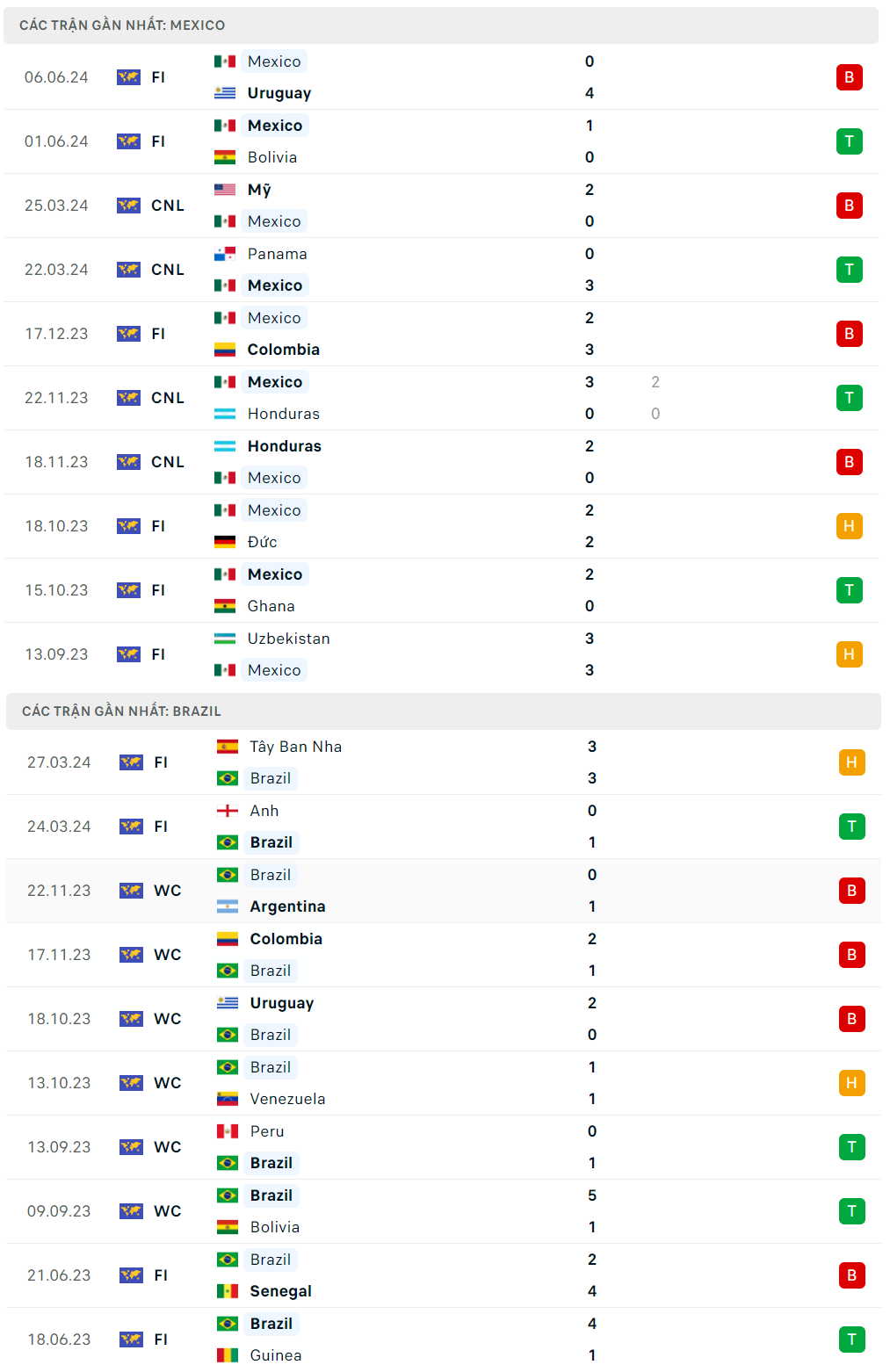Viewport: 890px width, 1372px height.
Task: Click the red B badge for the Mexico–Uruguay match
Action: tap(849, 77)
